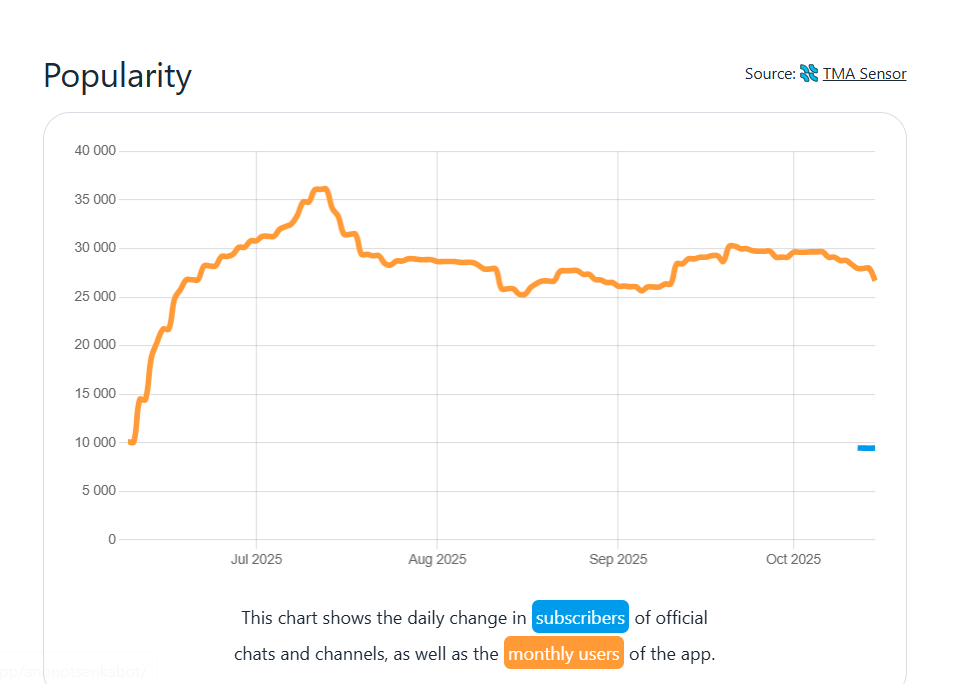Click the orange line's starting point at 10 000
The width and height of the screenshot is (965, 684).
point(132,441)
